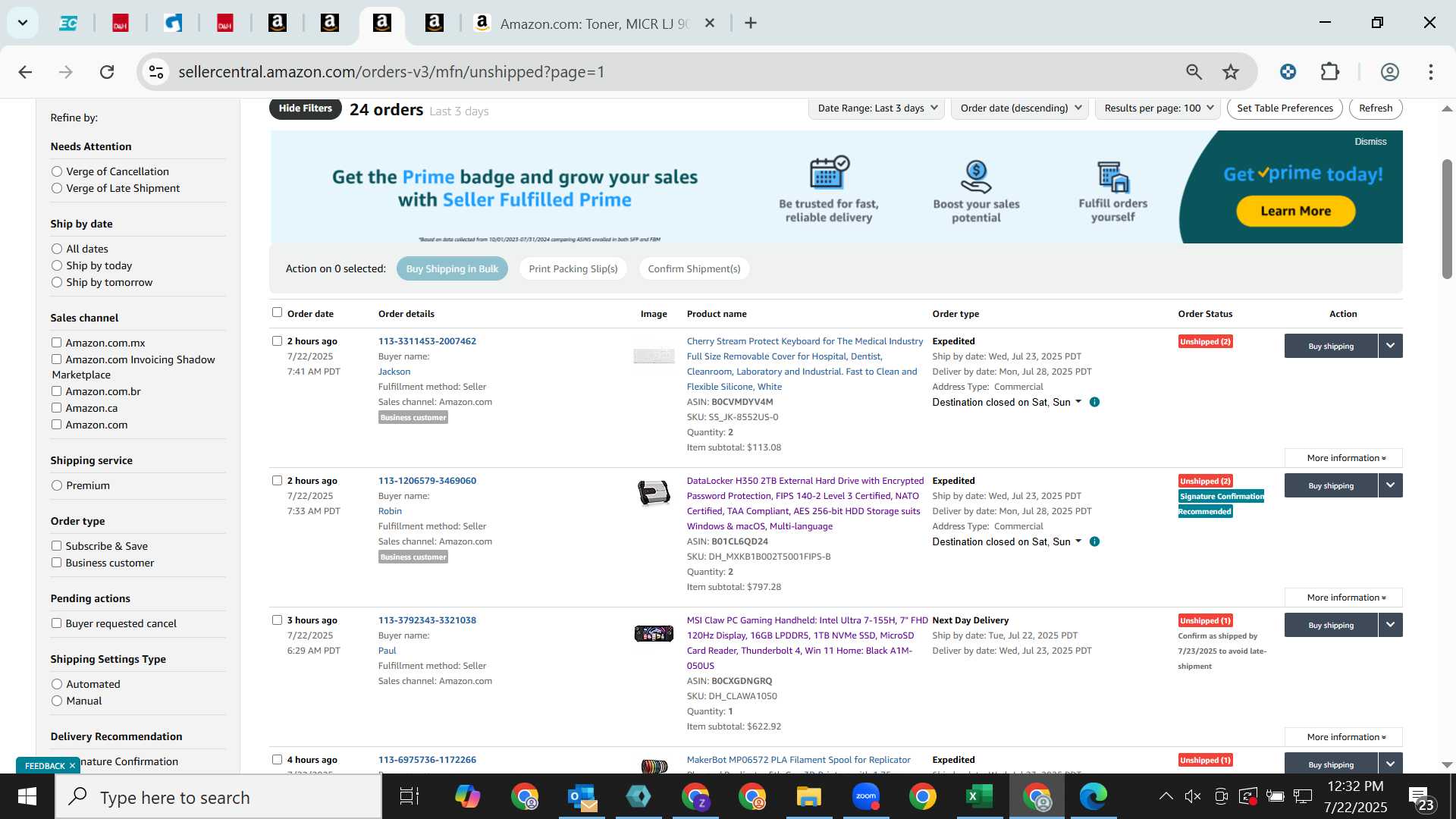Switch to the eighth browser tab, an Amazon tab
Image resolution: width=1456 pixels, height=819 pixels.
click(x=435, y=24)
